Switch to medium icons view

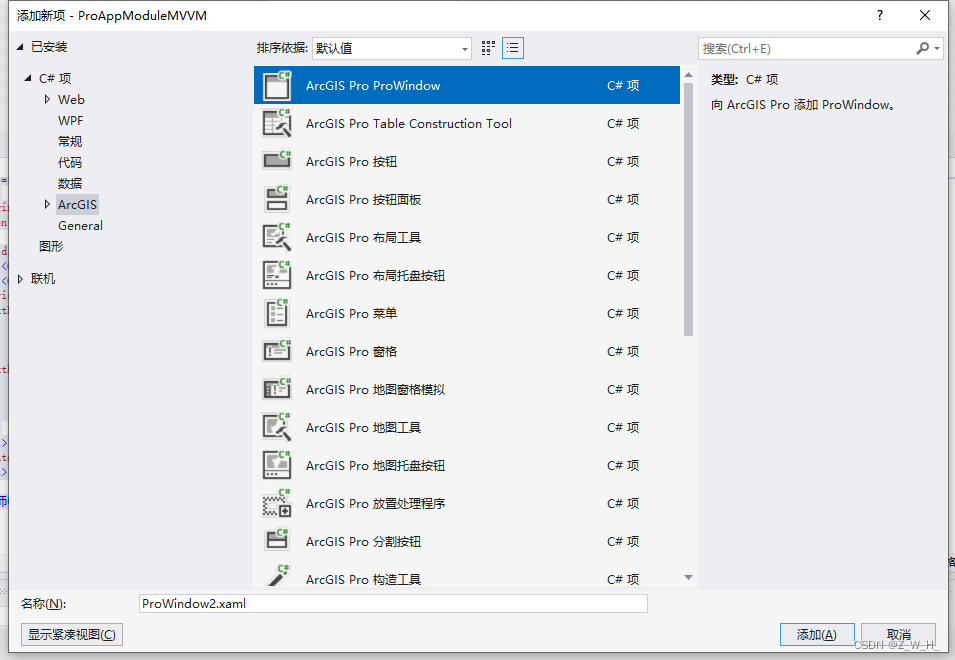(x=487, y=47)
